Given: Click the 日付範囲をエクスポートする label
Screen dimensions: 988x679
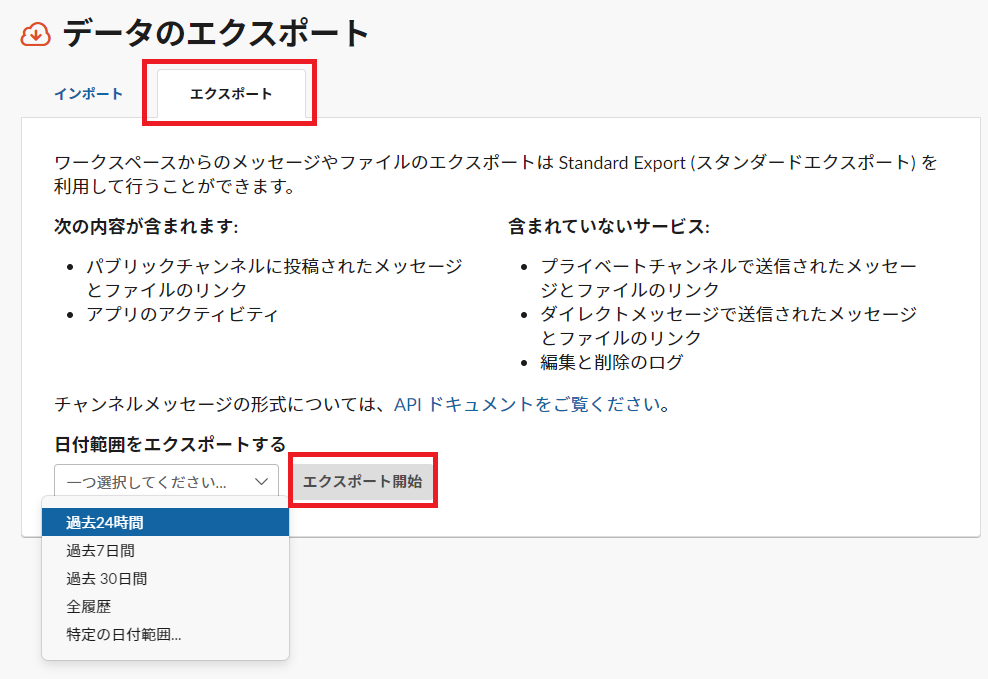Looking at the screenshot, I should (170, 444).
